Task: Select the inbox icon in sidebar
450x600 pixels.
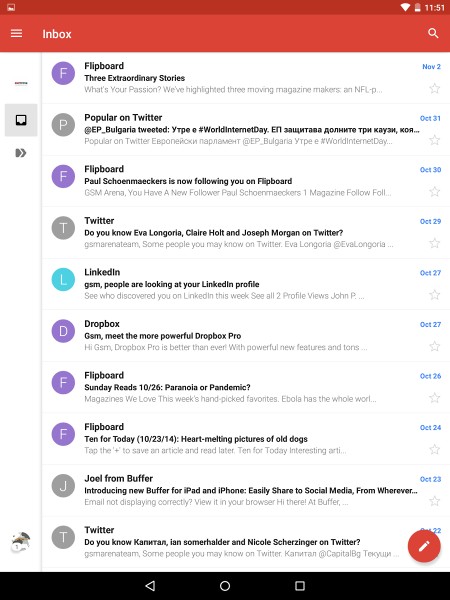Action: 21,120
